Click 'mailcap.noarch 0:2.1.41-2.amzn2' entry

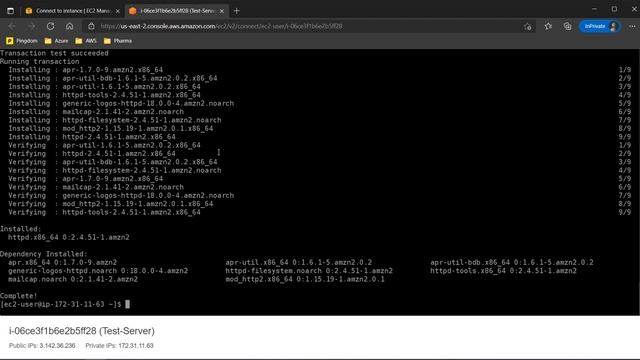coord(73,279)
